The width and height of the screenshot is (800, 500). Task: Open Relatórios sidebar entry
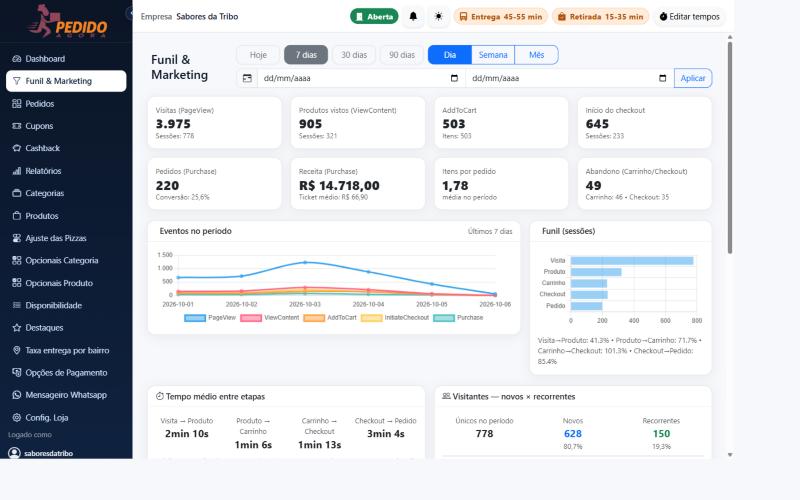(66, 171)
